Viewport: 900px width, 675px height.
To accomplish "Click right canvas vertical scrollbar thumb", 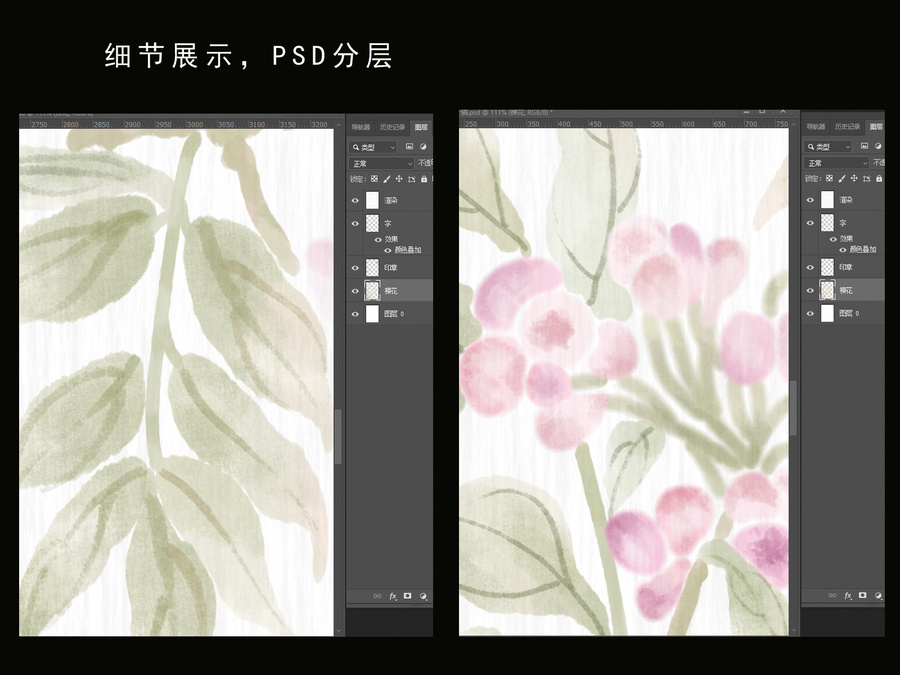I will pos(794,407).
